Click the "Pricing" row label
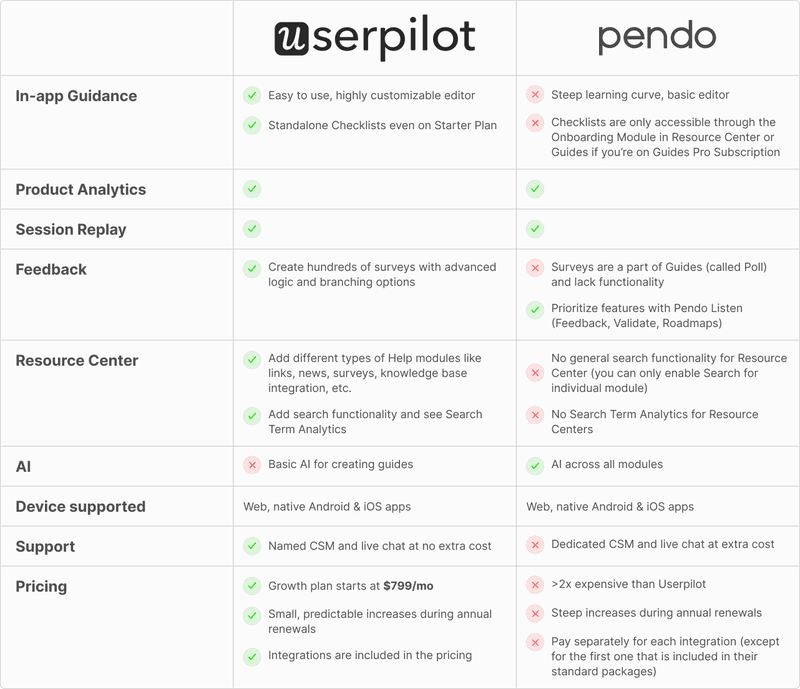 (x=41, y=587)
